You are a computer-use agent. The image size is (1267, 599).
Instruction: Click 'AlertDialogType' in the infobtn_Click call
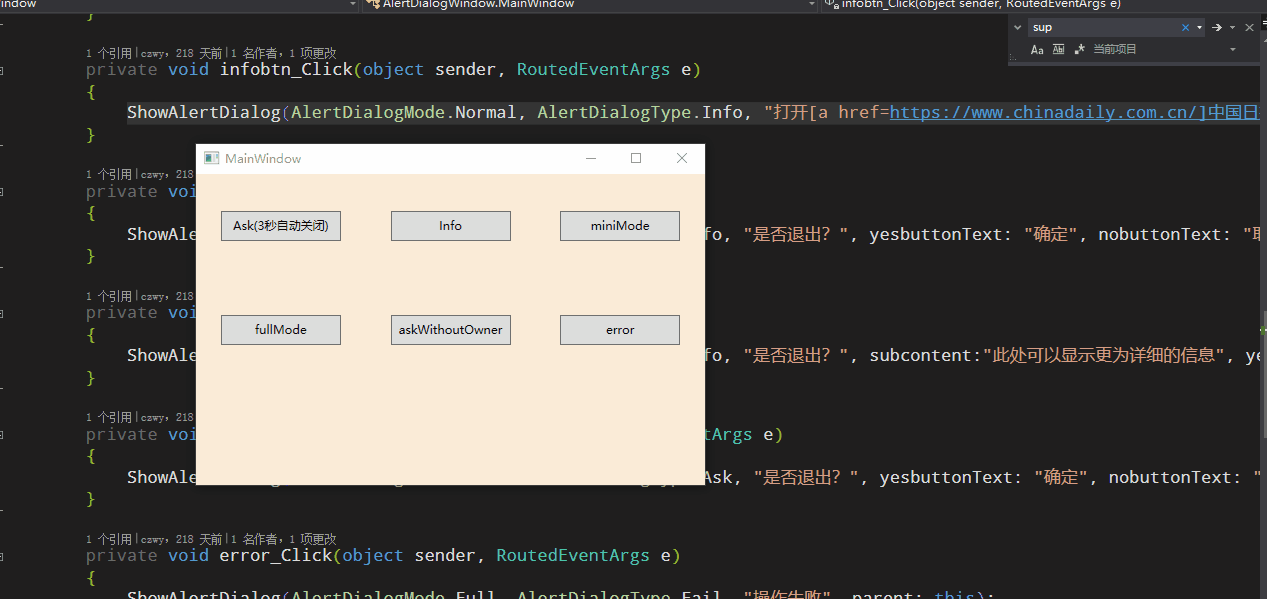coord(614,113)
